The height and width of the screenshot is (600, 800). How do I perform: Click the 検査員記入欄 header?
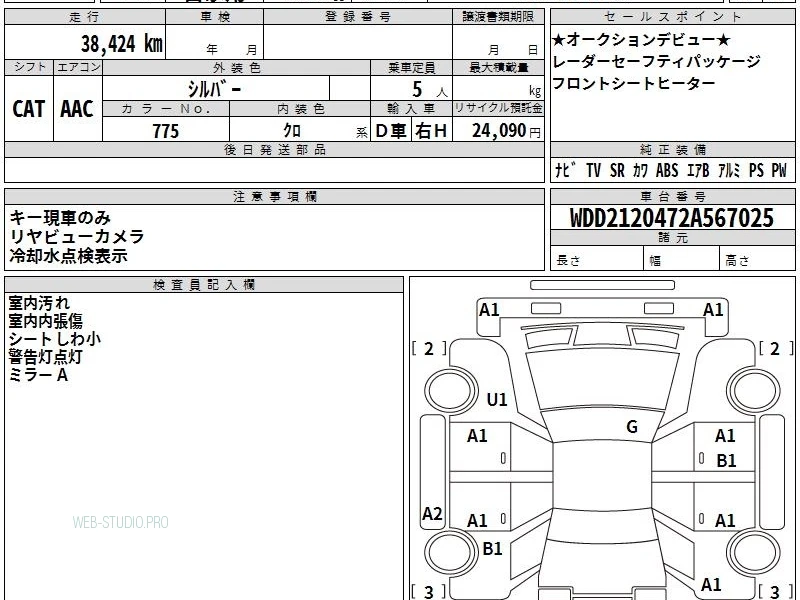[204, 285]
